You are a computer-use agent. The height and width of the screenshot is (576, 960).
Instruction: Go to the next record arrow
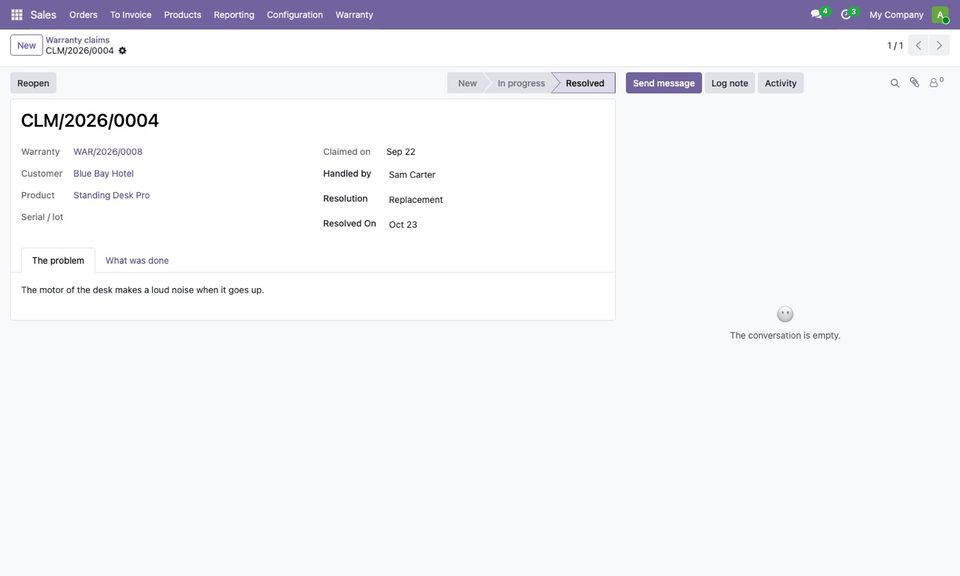939,45
